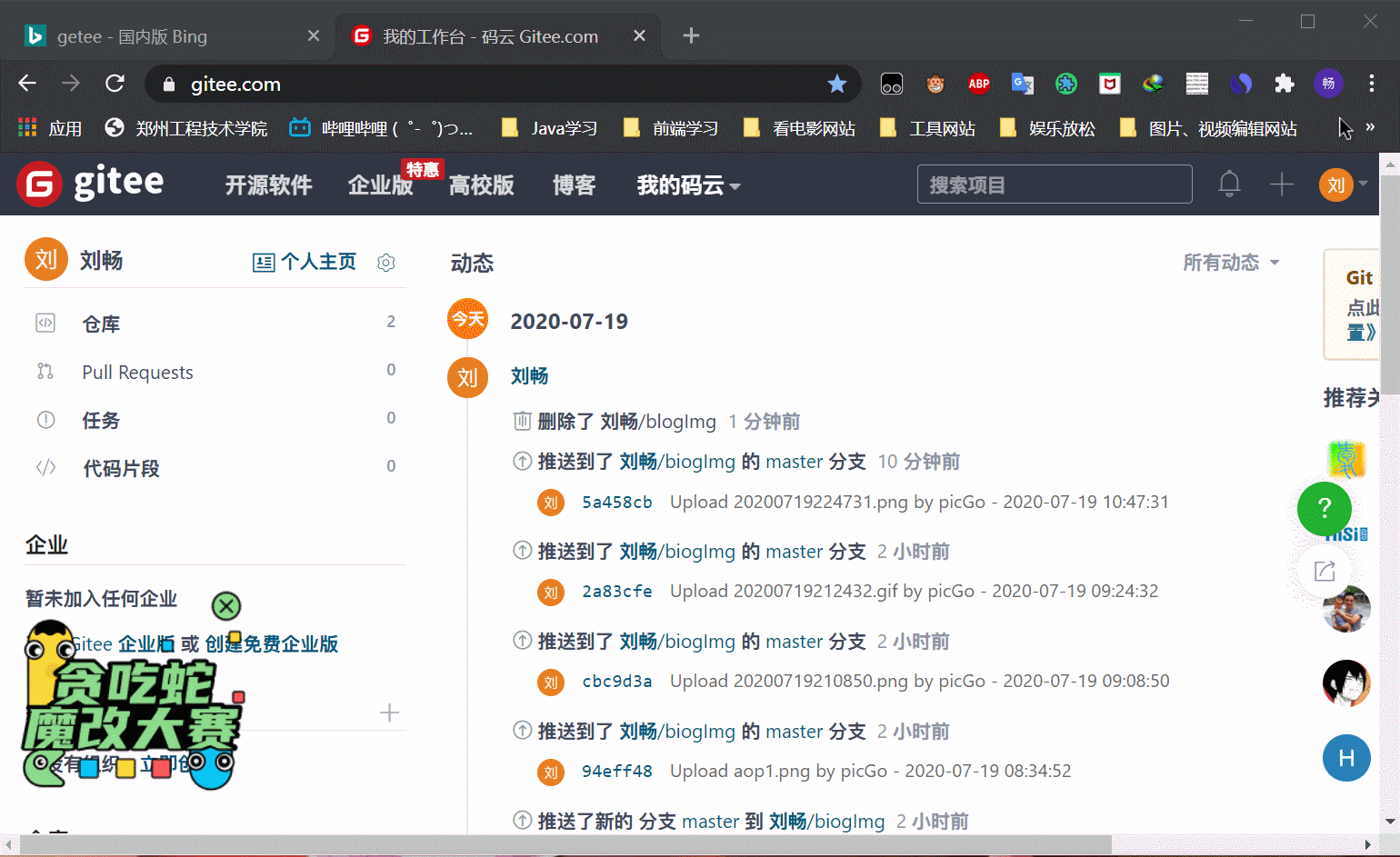Image resolution: width=1400 pixels, height=857 pixels.
Task: Click the Chrome profile avatar 畅
Action: click(x=1328, y=84)
